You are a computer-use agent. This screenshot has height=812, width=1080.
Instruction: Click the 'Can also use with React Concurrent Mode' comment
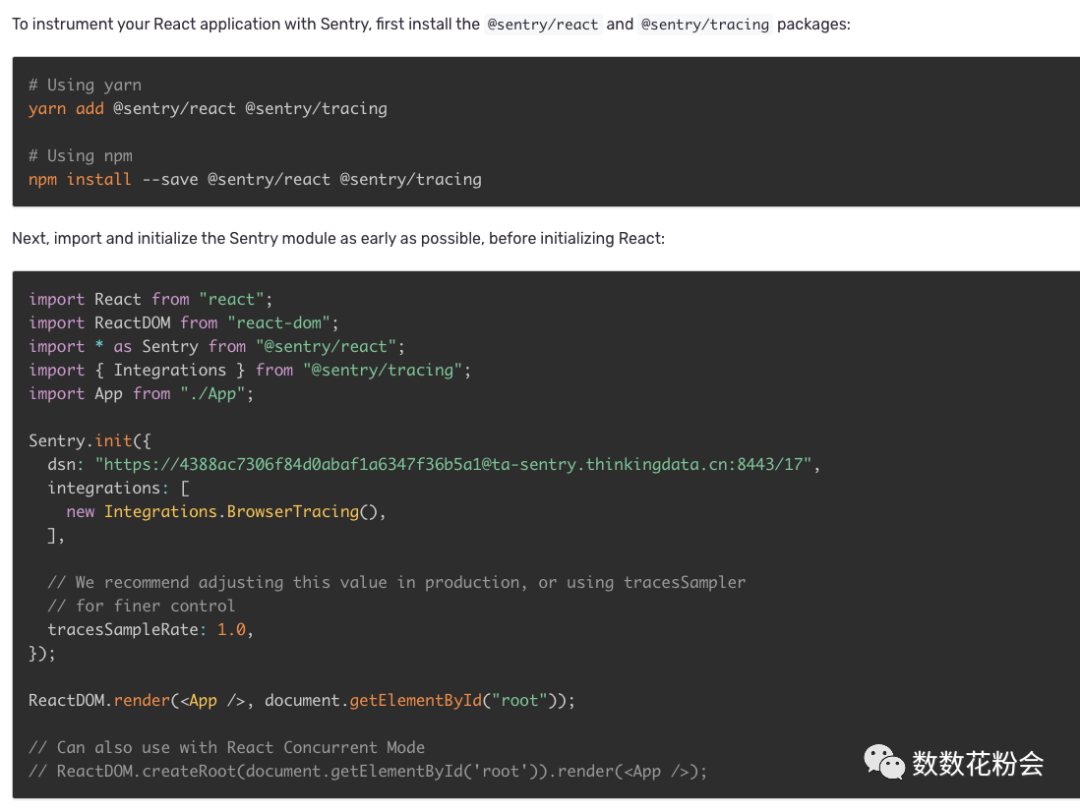pos(227,747)
